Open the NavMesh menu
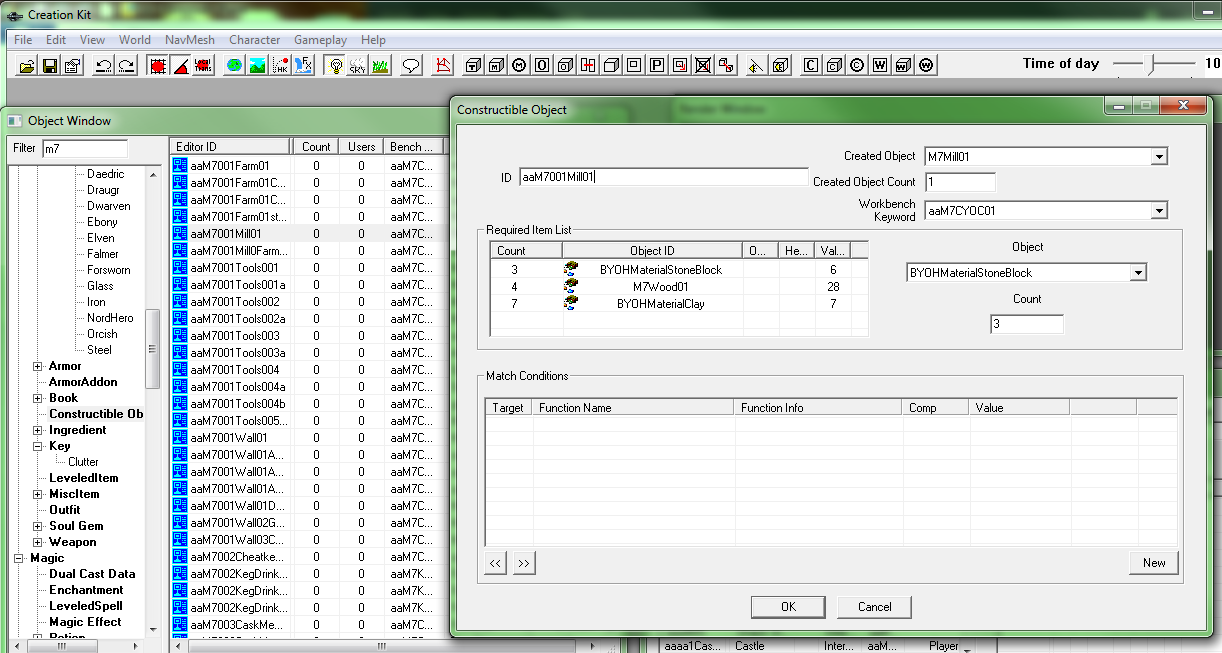1222x653 pixels. (x=190, y=40)
